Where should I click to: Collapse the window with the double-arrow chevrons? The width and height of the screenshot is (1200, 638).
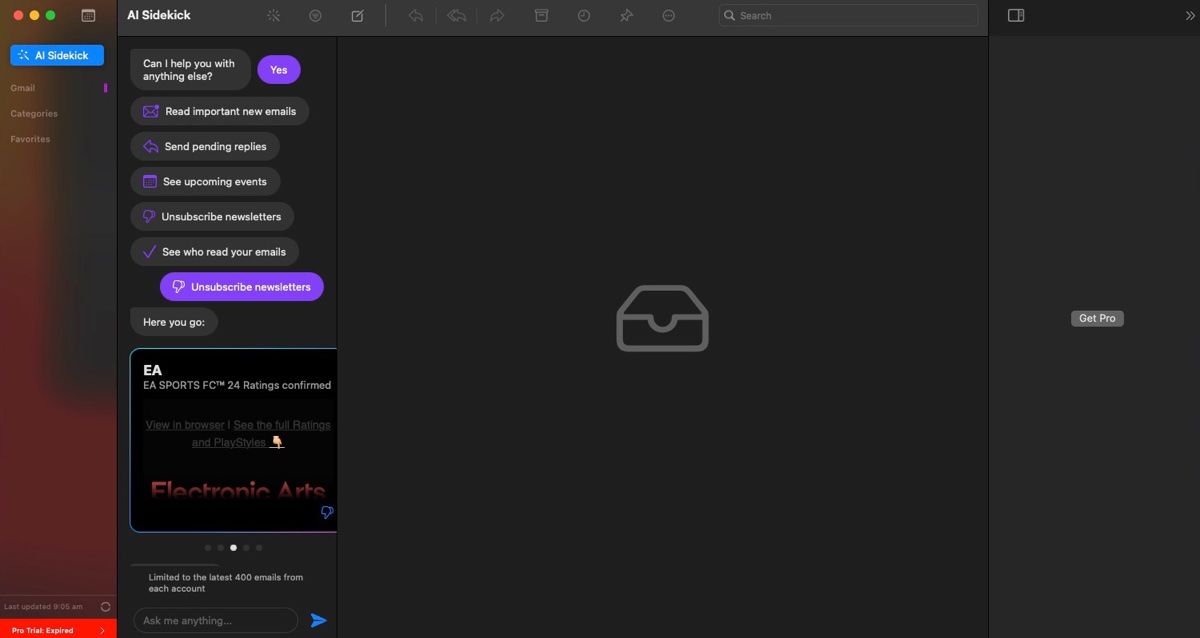pos(1189,15)
